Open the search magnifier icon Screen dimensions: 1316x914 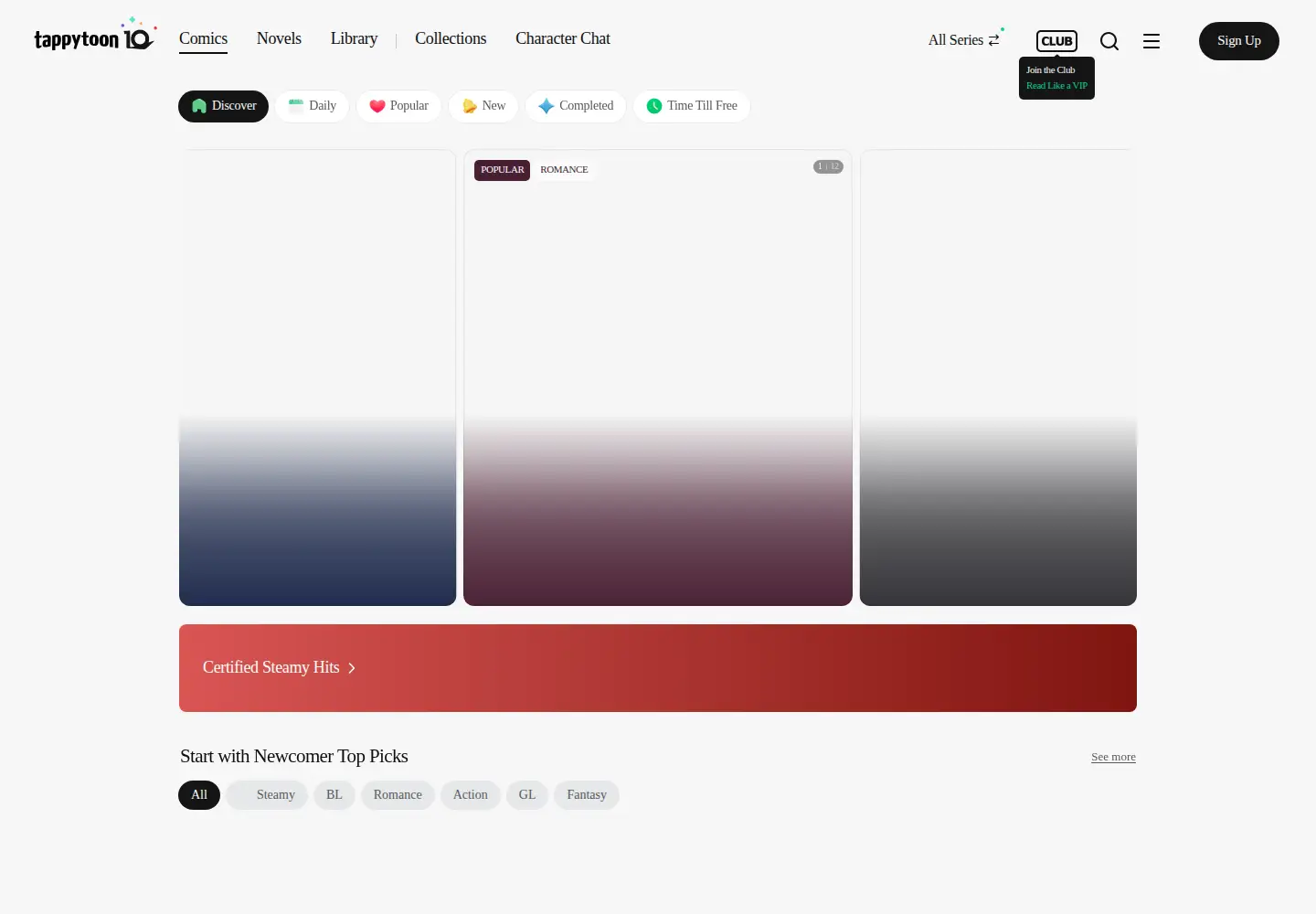1109,41
